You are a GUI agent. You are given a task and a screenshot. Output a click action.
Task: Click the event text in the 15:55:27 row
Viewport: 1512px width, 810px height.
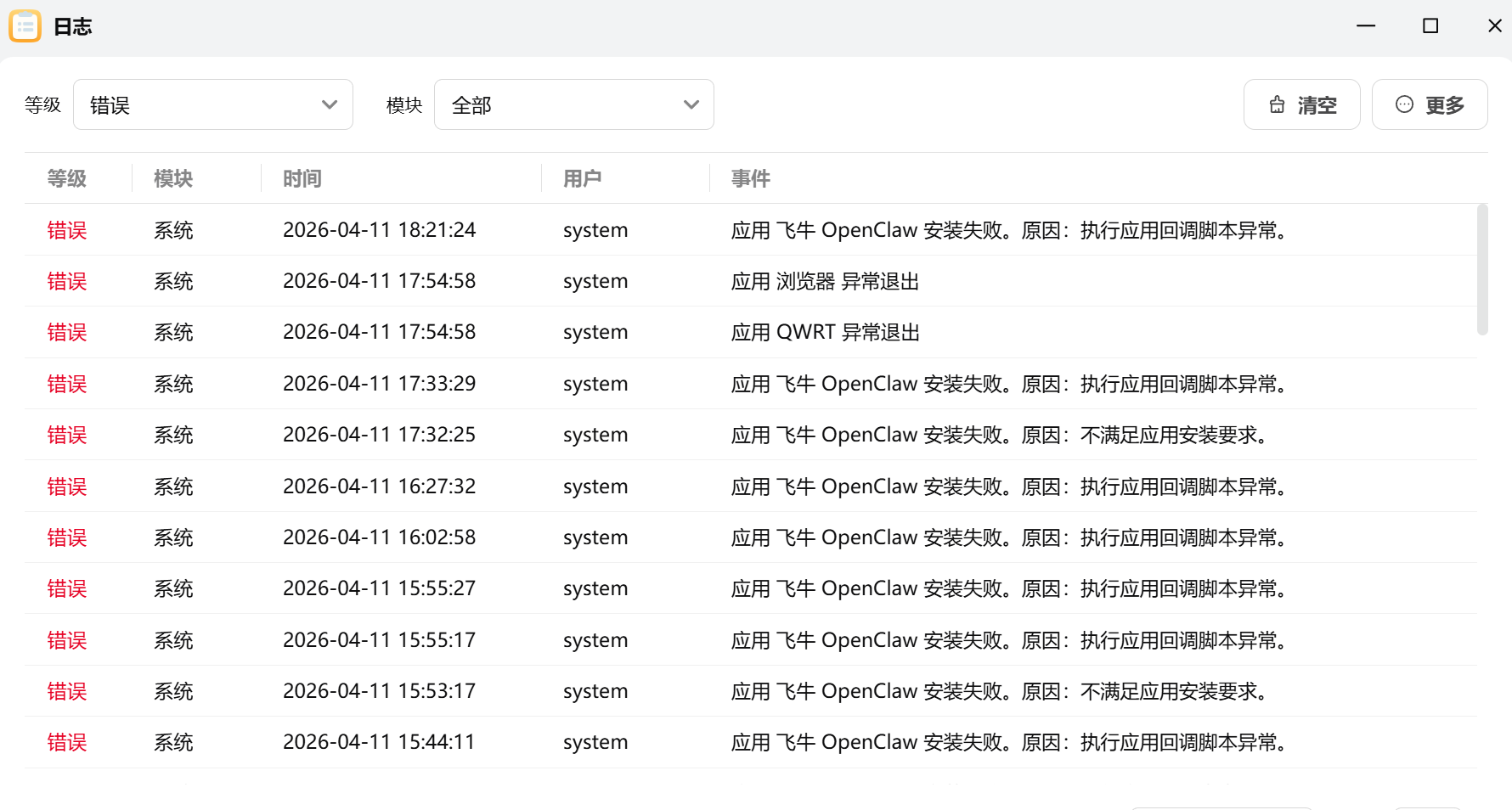[x=1011, y=588]
